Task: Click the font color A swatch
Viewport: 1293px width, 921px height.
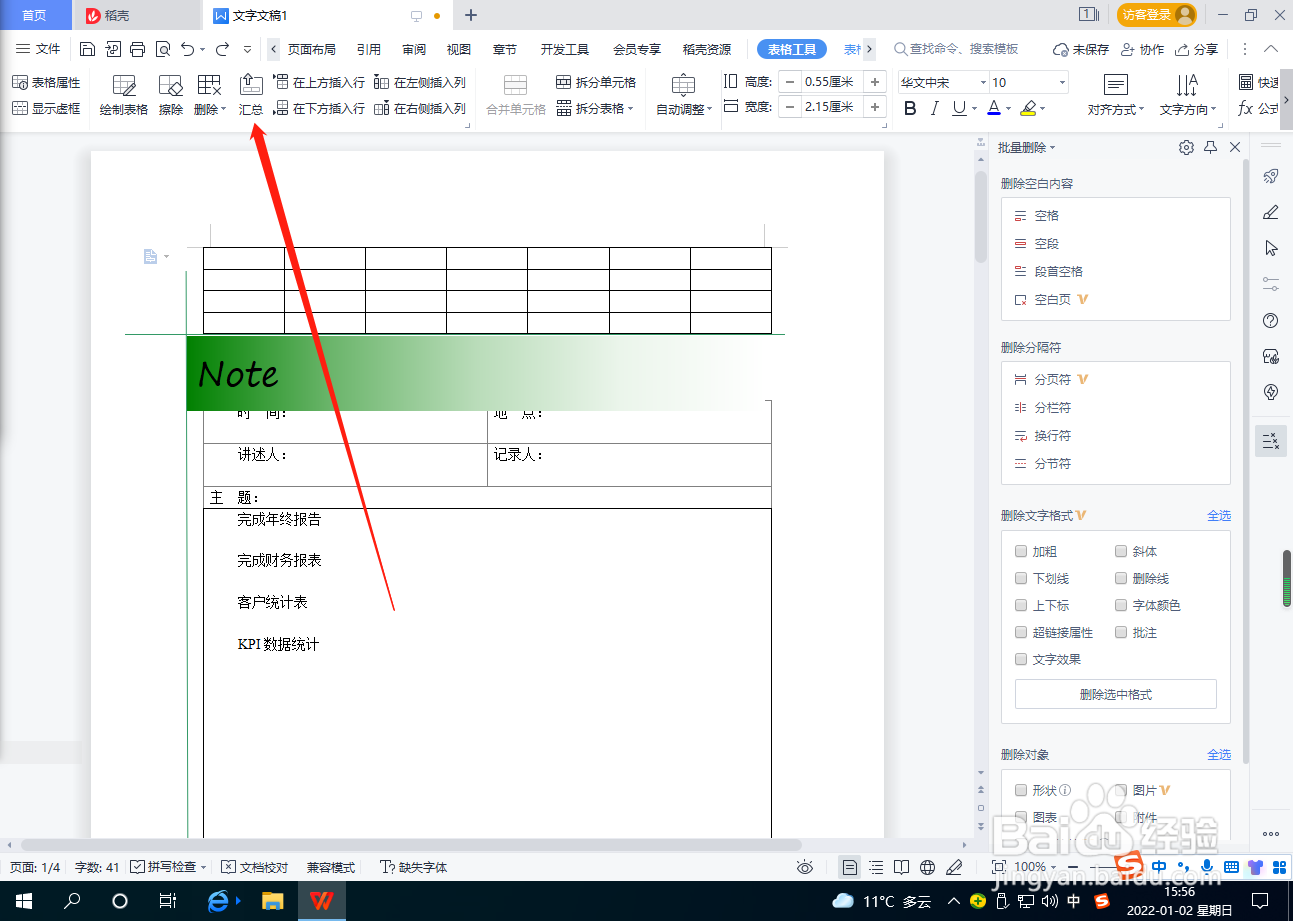Action: (x=994, y=108)
